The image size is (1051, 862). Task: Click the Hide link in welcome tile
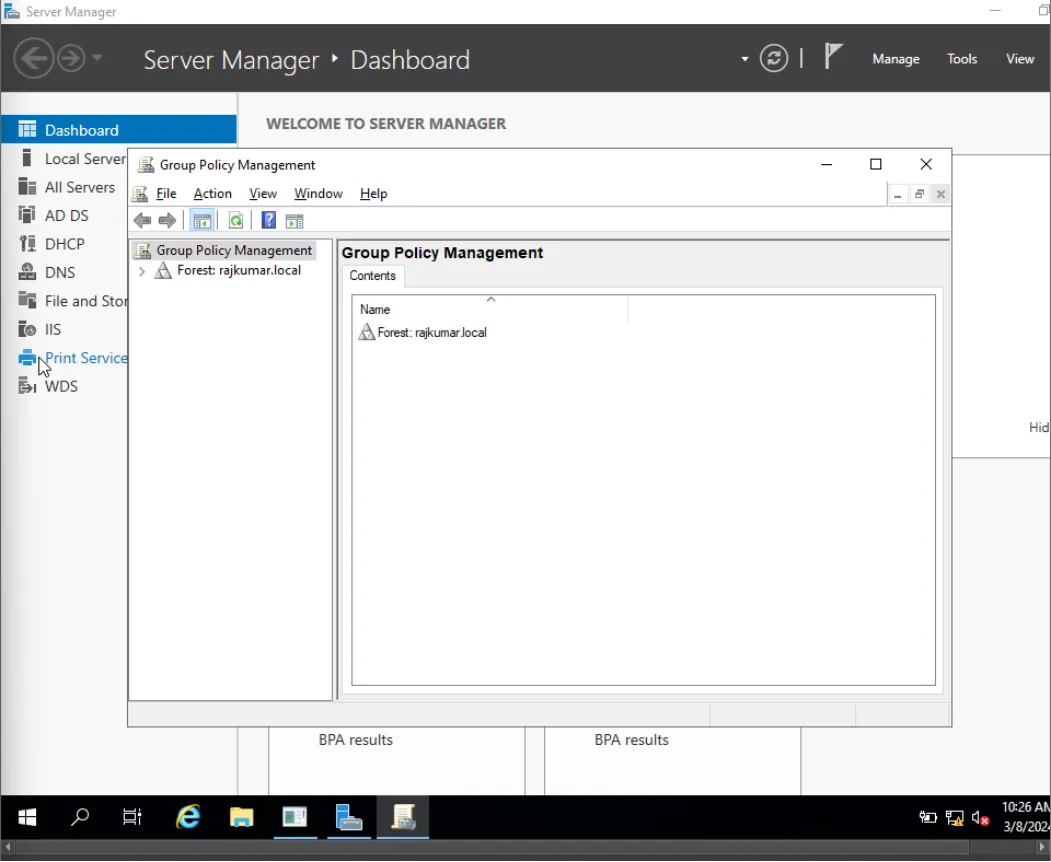click(x=1039, y=428)
